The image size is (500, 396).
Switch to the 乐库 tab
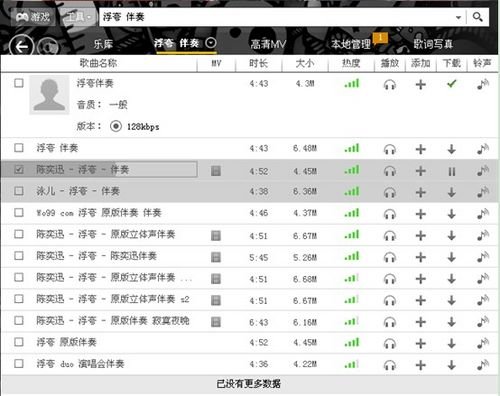(103, 44)
